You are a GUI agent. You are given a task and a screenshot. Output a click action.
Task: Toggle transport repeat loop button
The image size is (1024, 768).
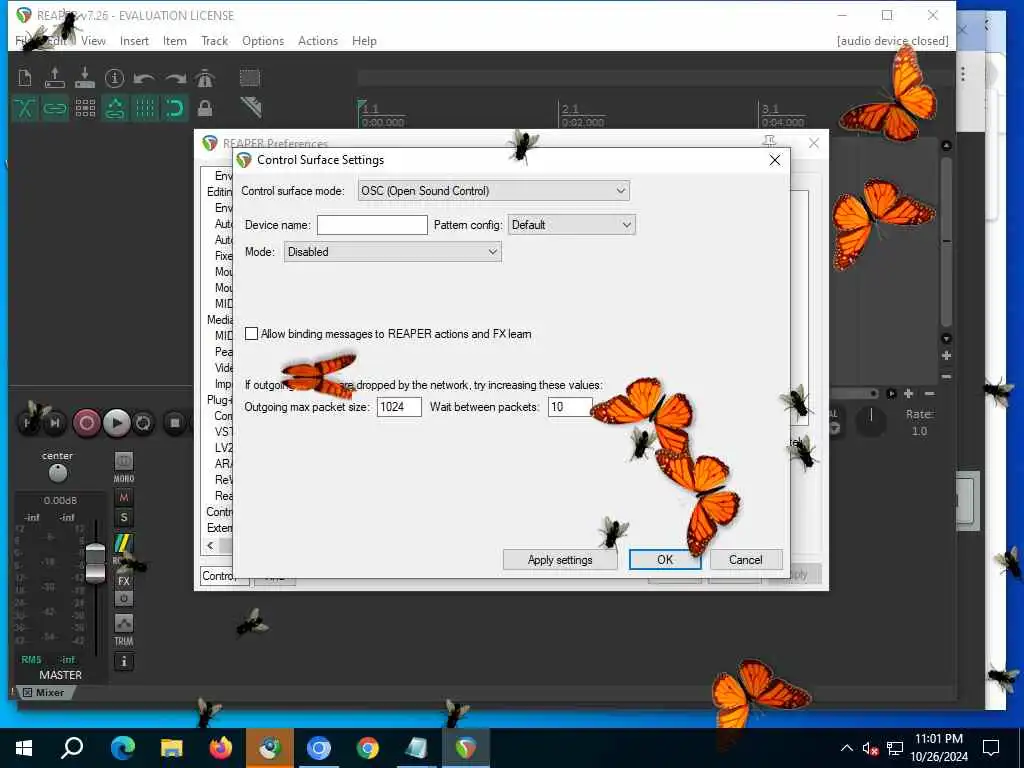click(144, 423)
